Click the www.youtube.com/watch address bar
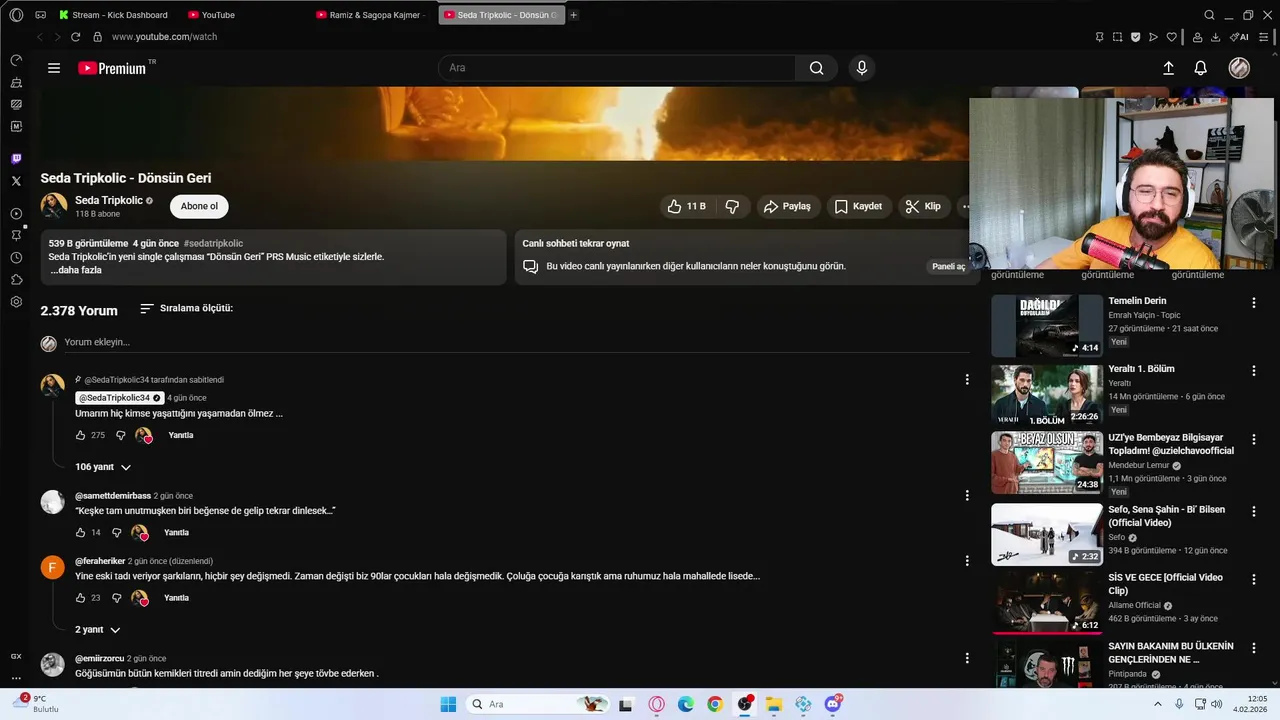This screenshot has width=1280, height=720. 164,37
